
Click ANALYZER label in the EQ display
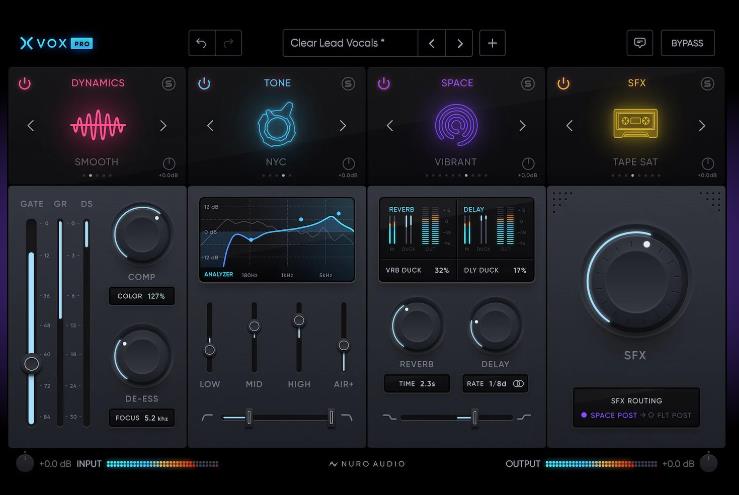click(220, 273)
